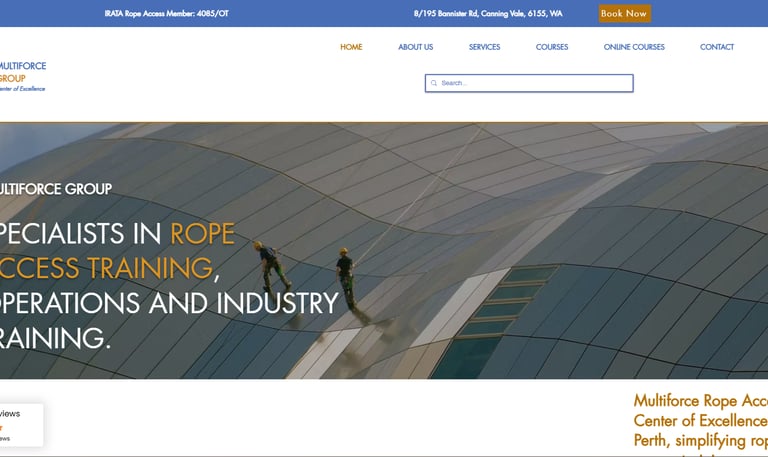768x457 pixels.
Task: Click the Book Now button
Action: tap(624, 14)
